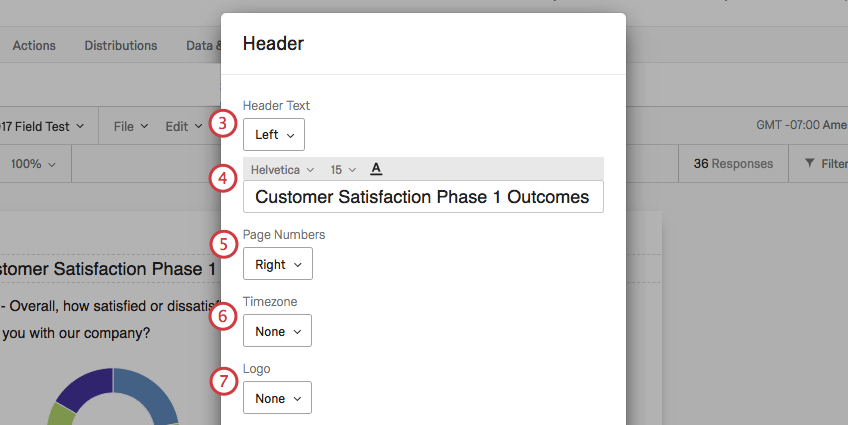This screenshot has height=425, width=848.
Task: Open the Logo dropdown
Action: pyautogui.click(x=277, y=398)
